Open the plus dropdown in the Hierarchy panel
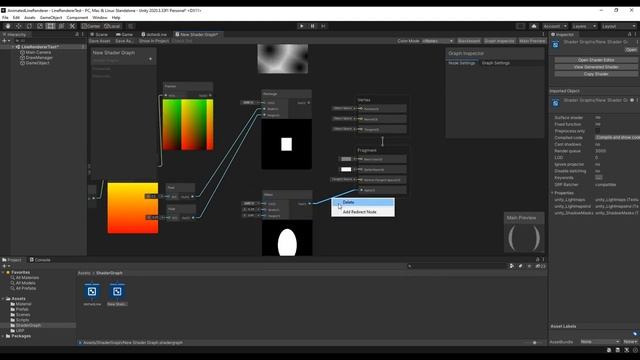 (x=6, y=41)
